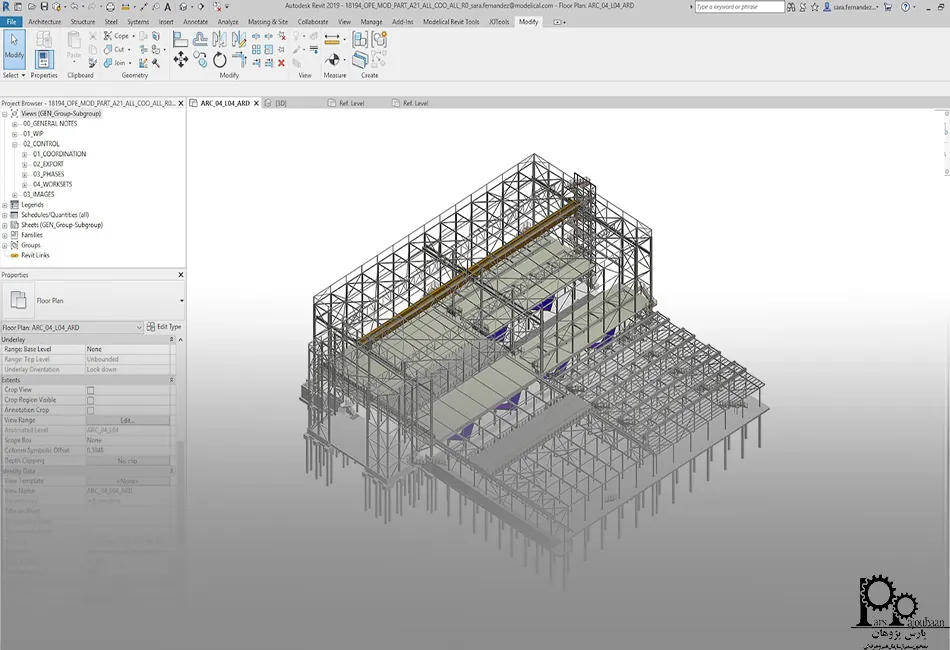This screenshot has width=950, height=650.
Task: Enable the Crop Region Visible checkbox
Action: [x=90, y=400]
